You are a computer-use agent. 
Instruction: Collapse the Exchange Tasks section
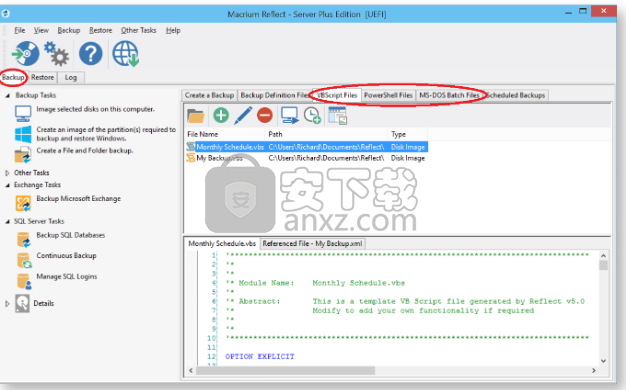(8, 185)
